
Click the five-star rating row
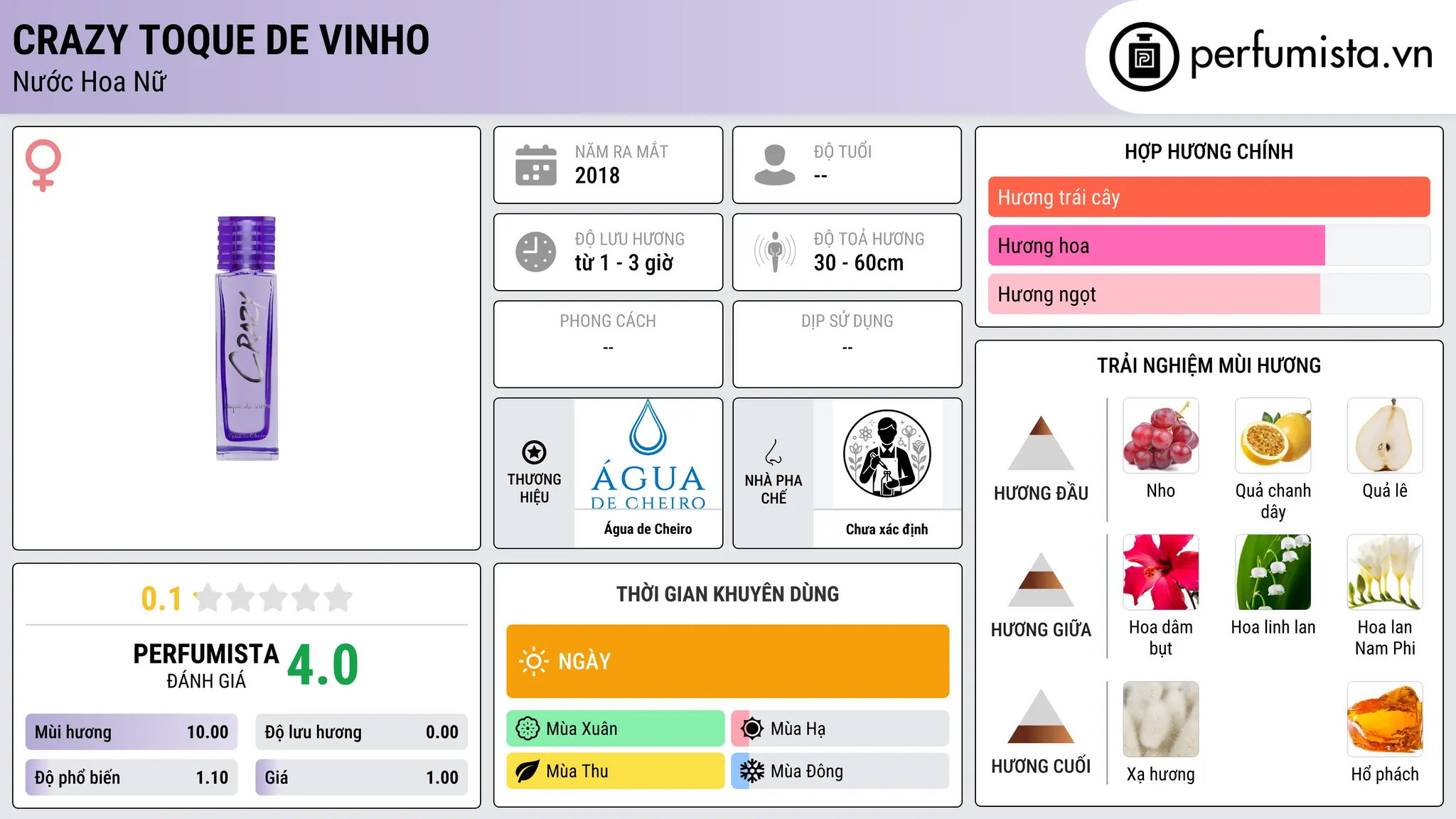[x=273, y=598]
